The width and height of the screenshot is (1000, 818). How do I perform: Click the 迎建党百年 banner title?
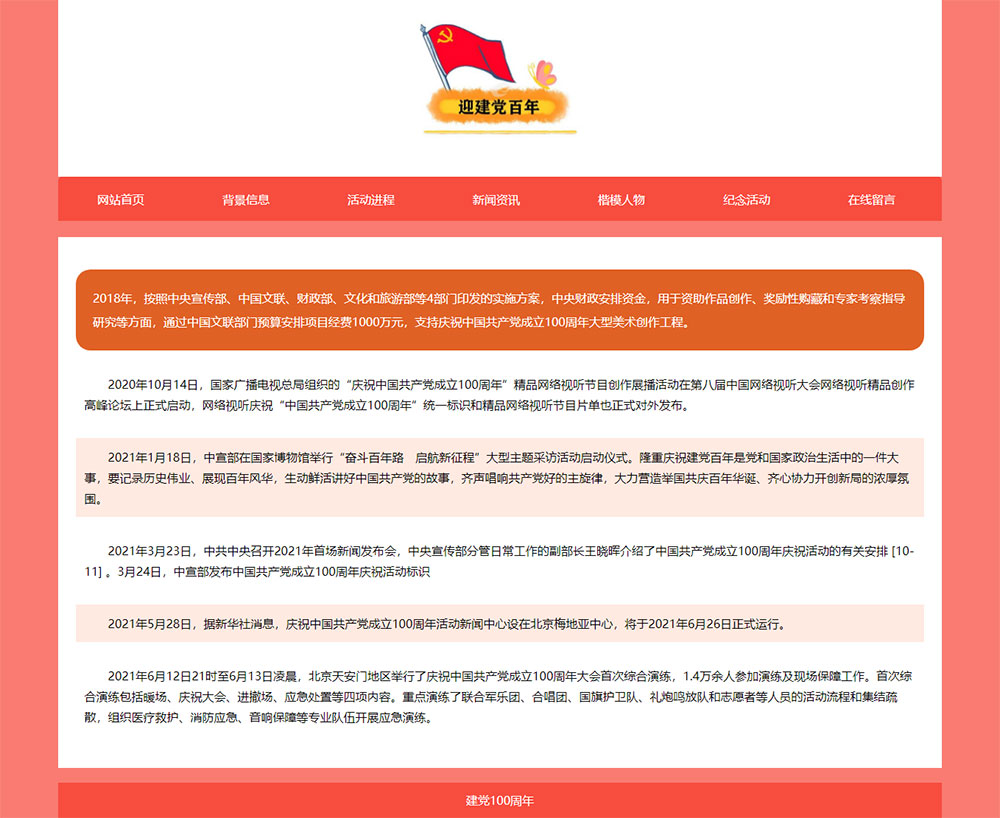[x=499, y=107]
